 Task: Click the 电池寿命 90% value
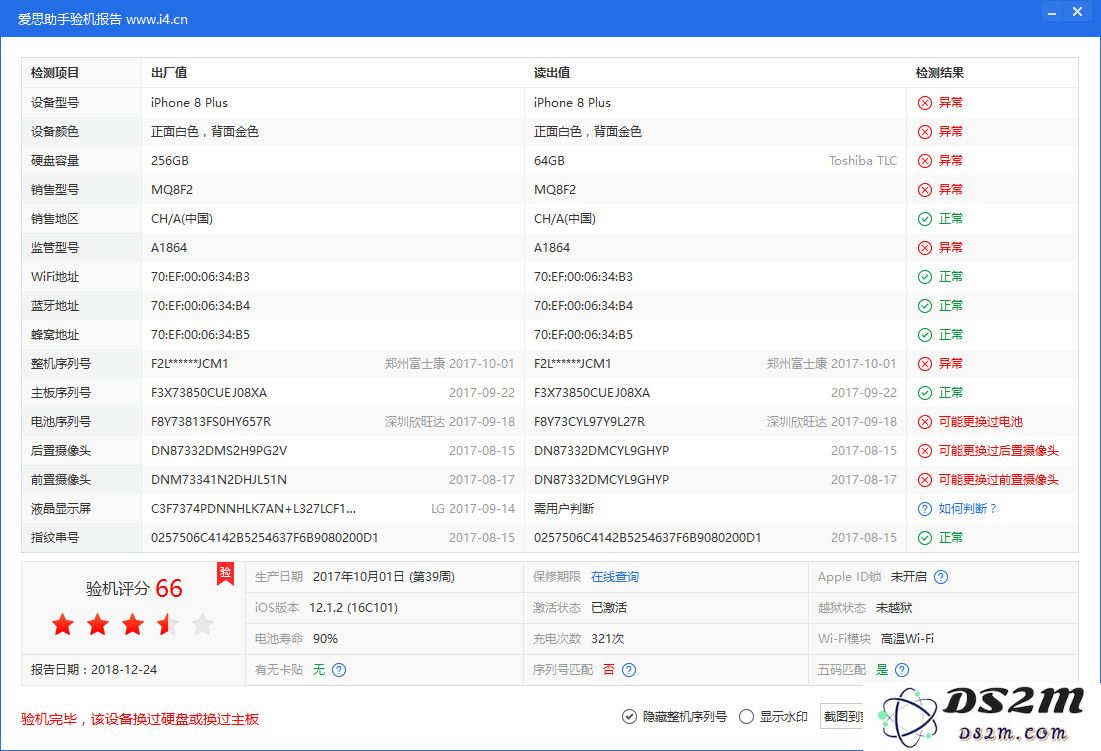pos(325,639)
